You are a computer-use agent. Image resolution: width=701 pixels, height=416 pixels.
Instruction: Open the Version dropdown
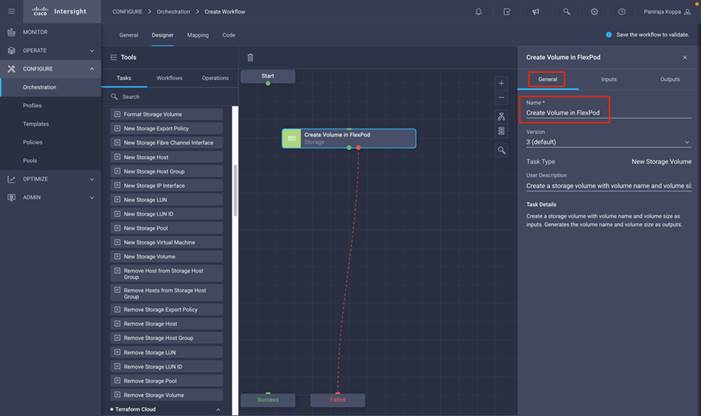[608, 142]
